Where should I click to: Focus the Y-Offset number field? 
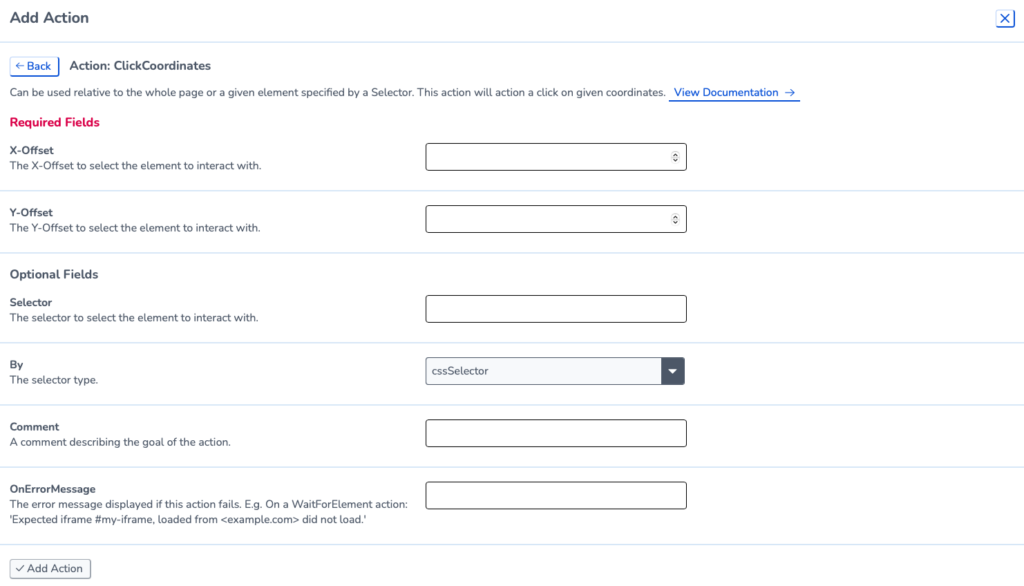[x=556, y=219]
